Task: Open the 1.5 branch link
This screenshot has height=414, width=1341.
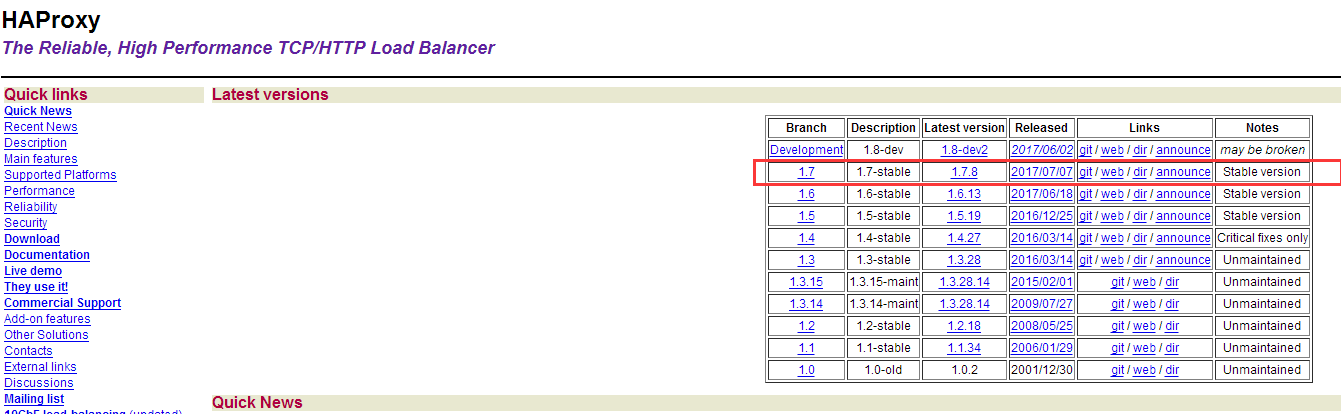Action: (x=806, y=216)
